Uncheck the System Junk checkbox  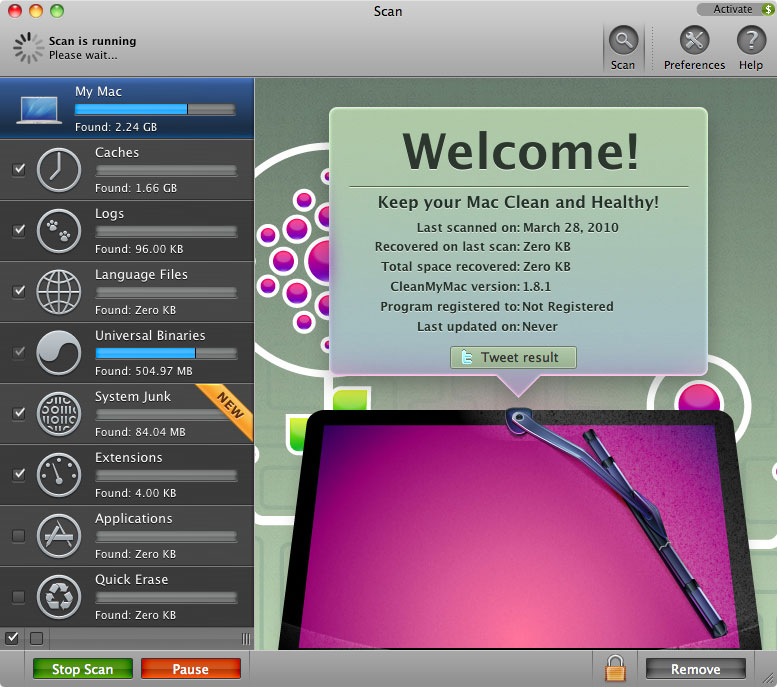[19, 413]
